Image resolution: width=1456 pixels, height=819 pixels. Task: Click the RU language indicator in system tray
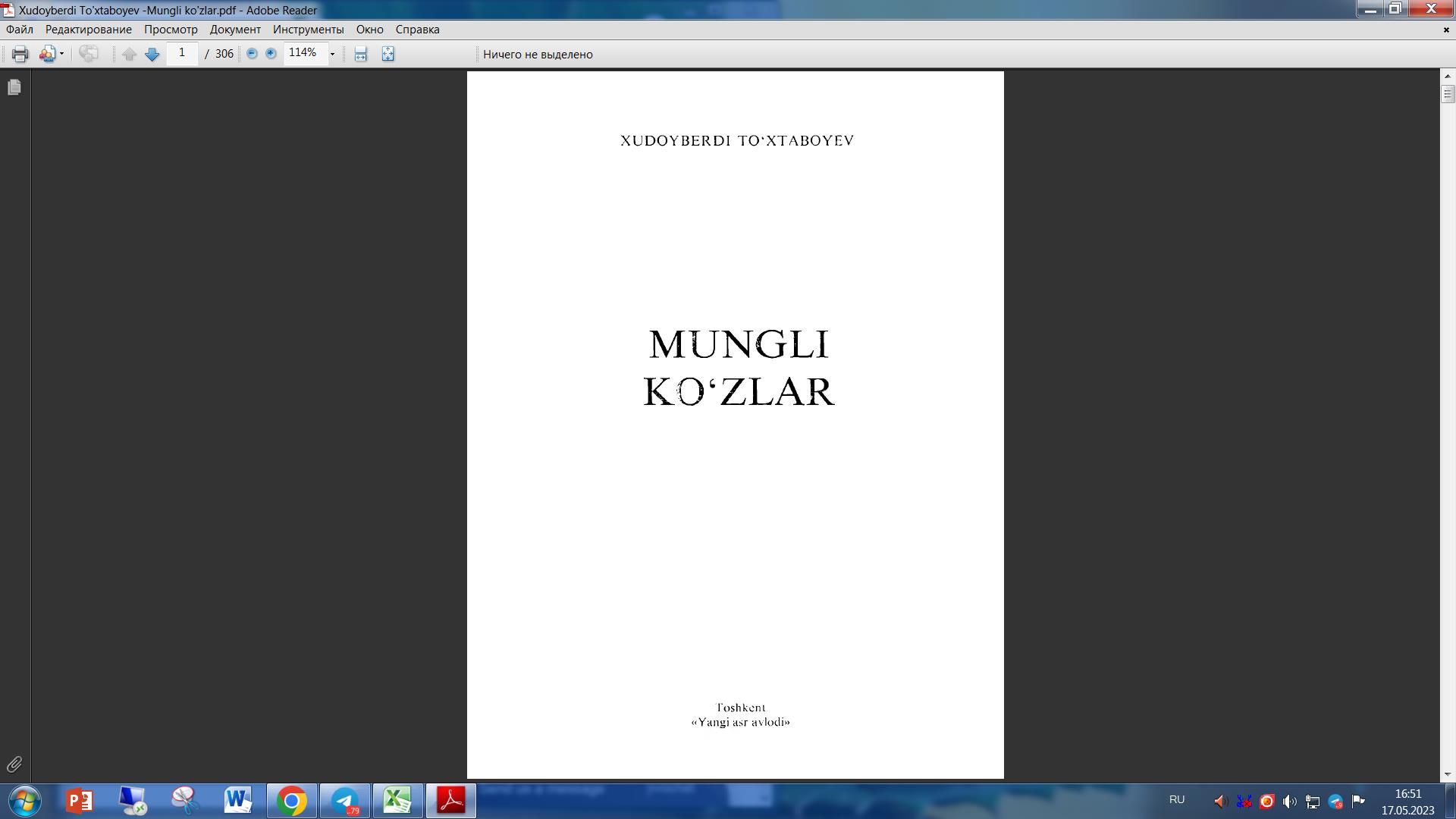coord(1176,799)
